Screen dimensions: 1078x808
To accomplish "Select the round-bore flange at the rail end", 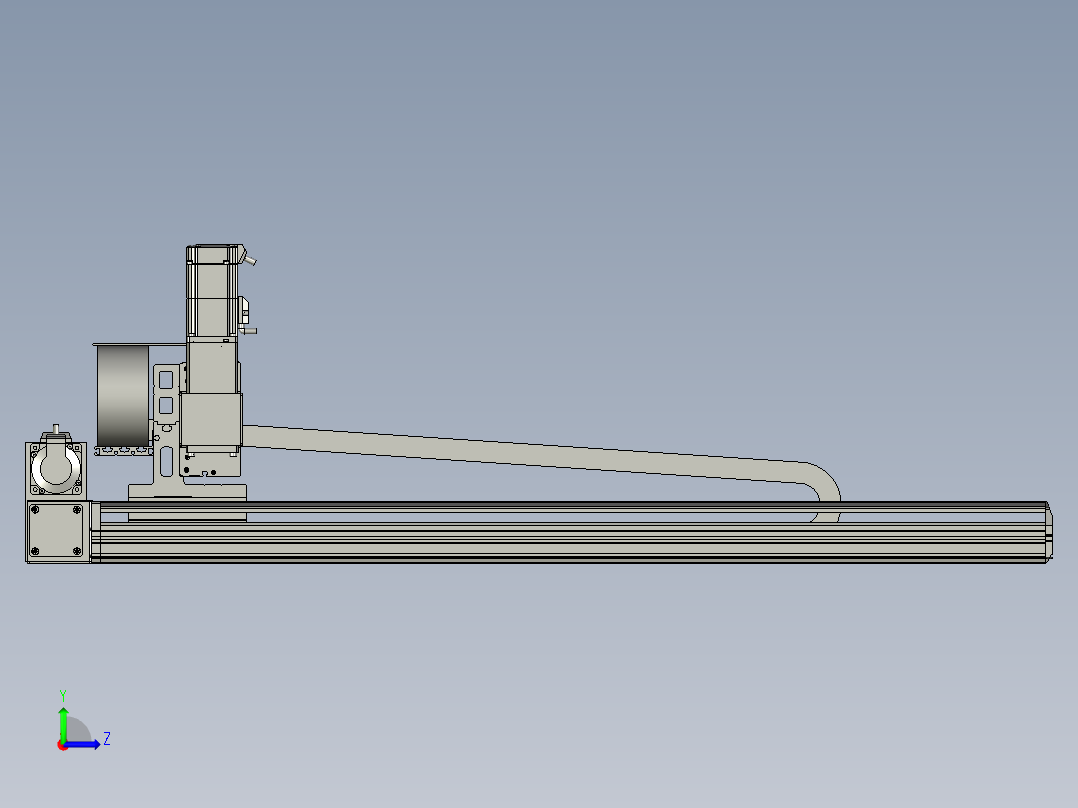I will tap(56, 468).
